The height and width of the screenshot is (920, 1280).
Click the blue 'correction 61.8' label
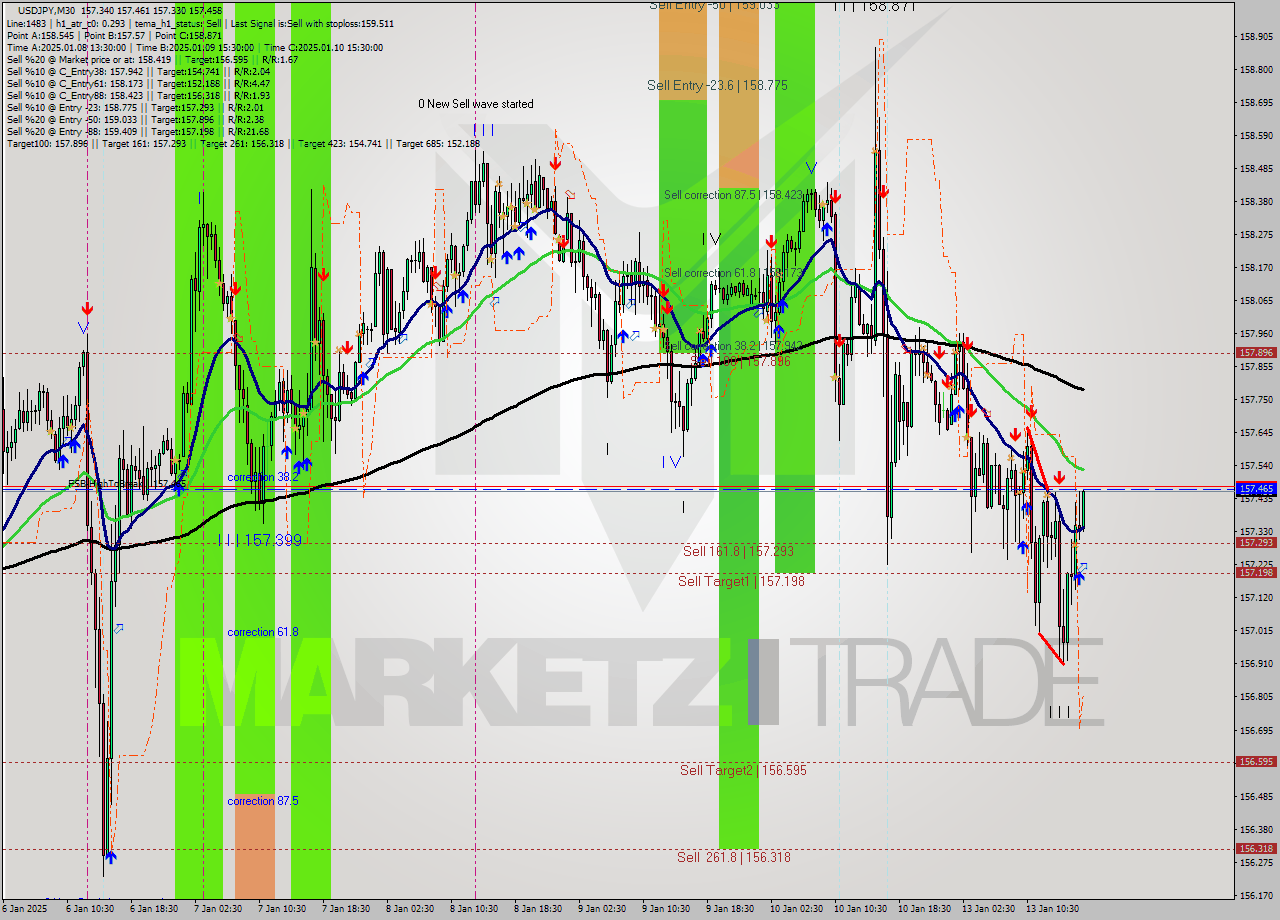point(263,632)
